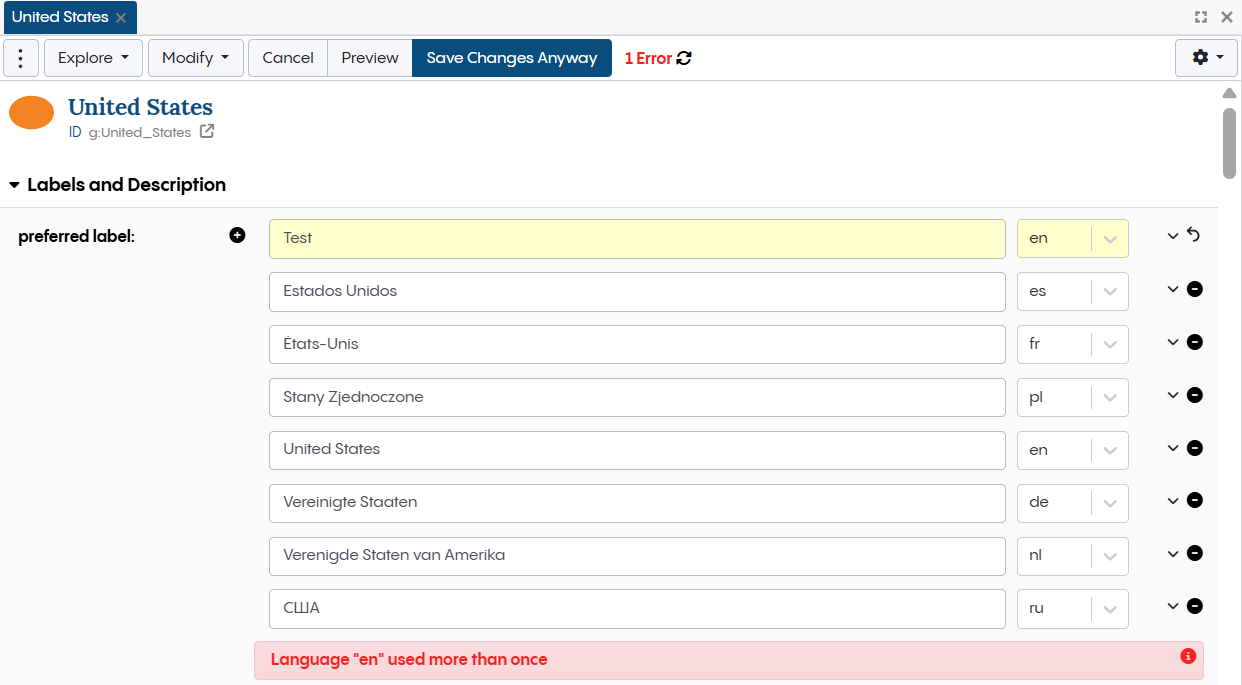This screenshot has width=1242, height=685.
Task: Click the Preview button
Action: pos(370,58)
